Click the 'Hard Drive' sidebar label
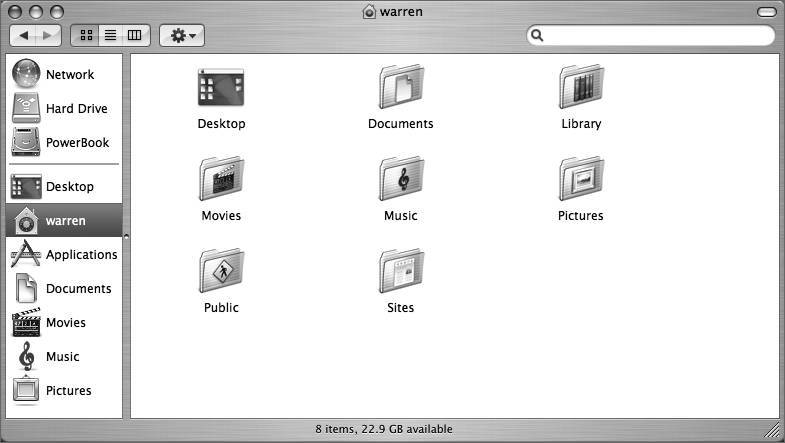The image size is (785, 443). click(77, 109)
